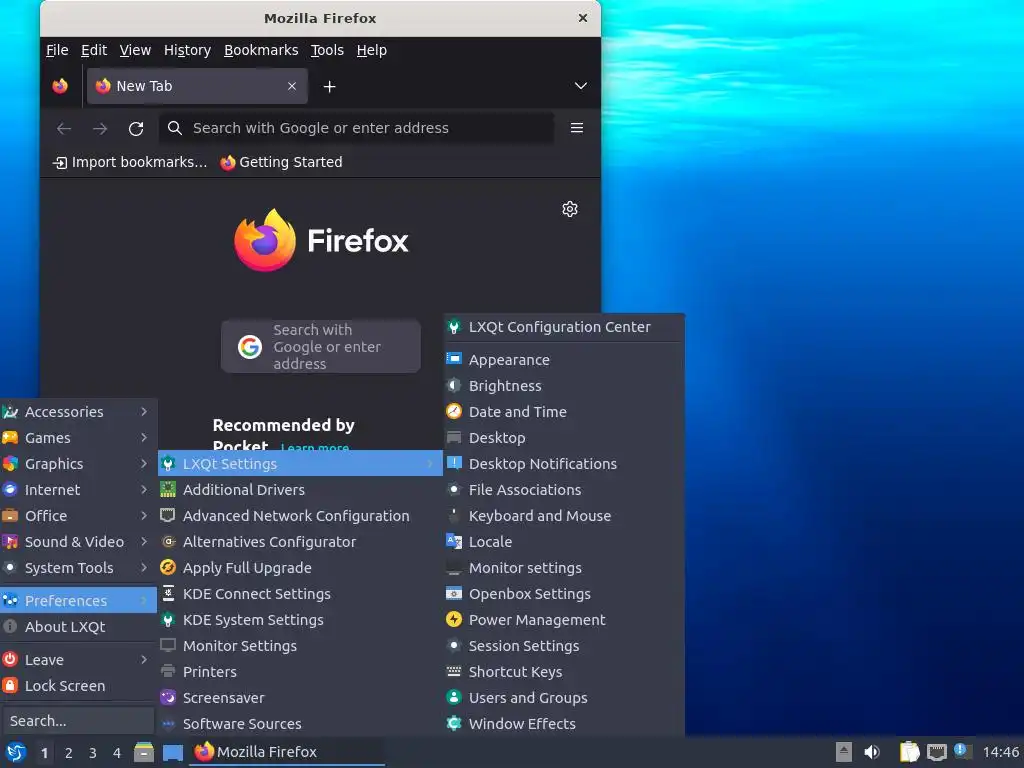Select Keyboard and Mouse entry
The image size is (1024, 768).
[x=564, y=515]
